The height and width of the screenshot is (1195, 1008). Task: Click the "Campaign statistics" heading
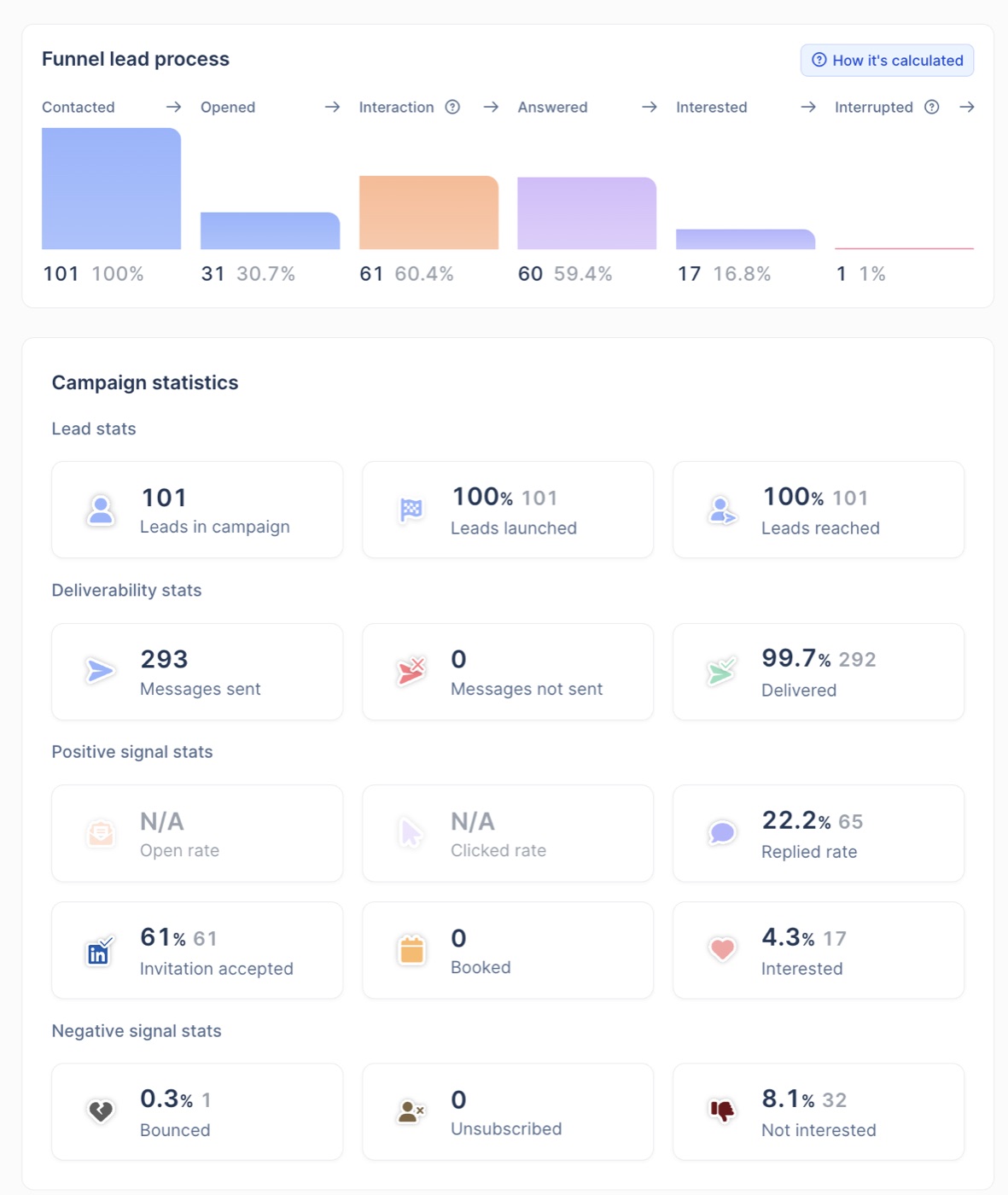pos(145,382)
